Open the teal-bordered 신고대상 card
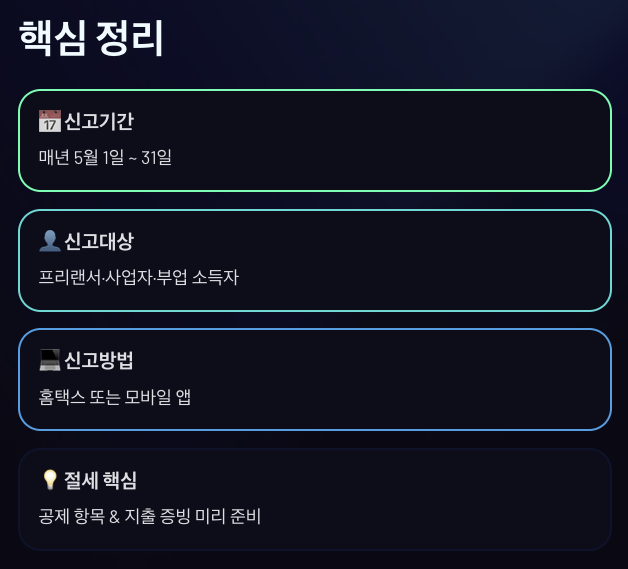 click(315, 260)
